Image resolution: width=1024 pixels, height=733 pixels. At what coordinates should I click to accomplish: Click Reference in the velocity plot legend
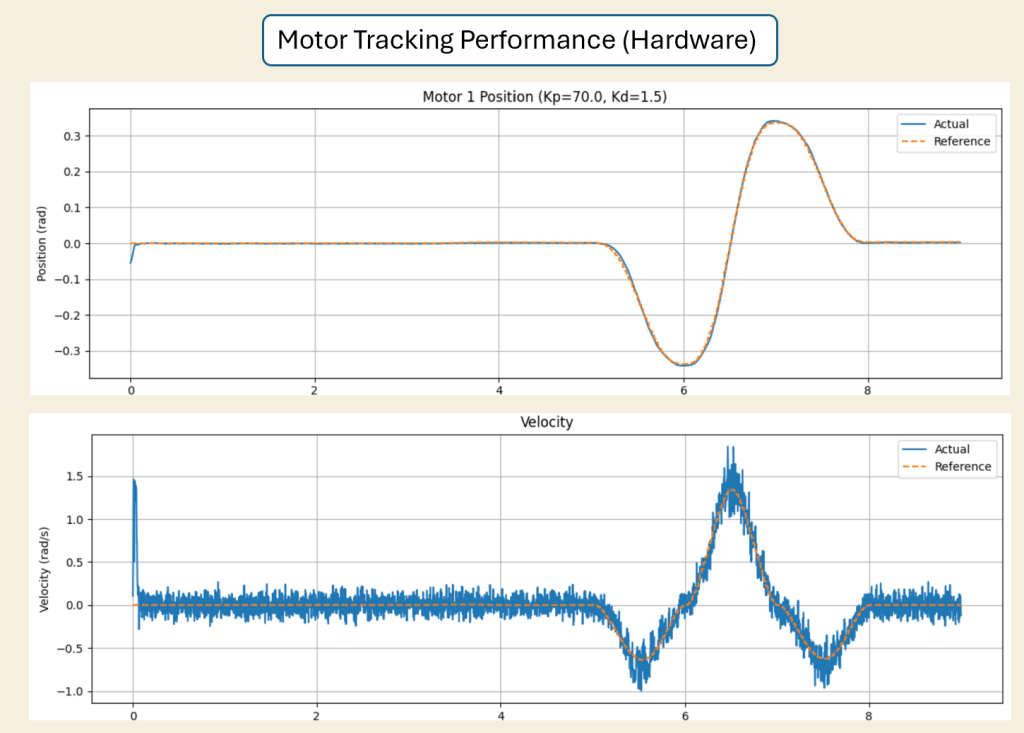(962, 466)
